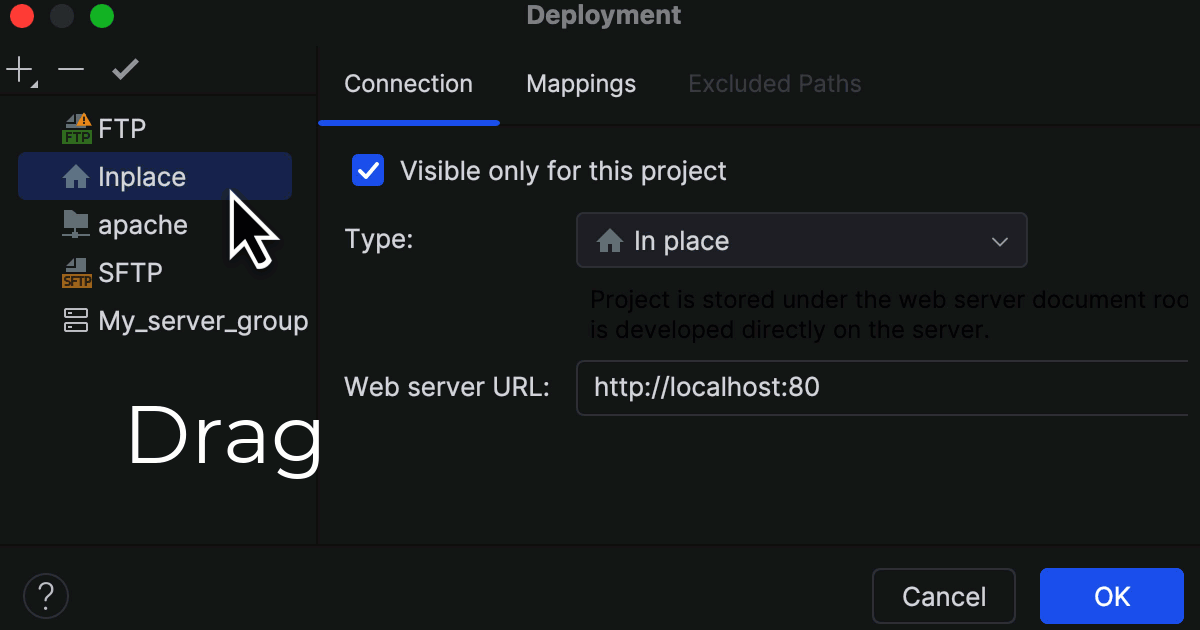
Task: Click the FTP server icon
Action: click(x=77, y=129)
